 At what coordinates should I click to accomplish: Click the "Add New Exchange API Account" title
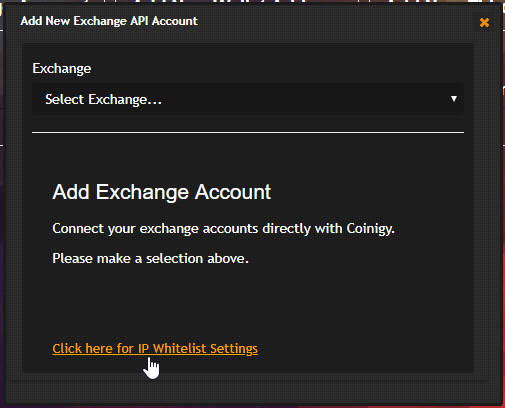click(x=109, y=21)
